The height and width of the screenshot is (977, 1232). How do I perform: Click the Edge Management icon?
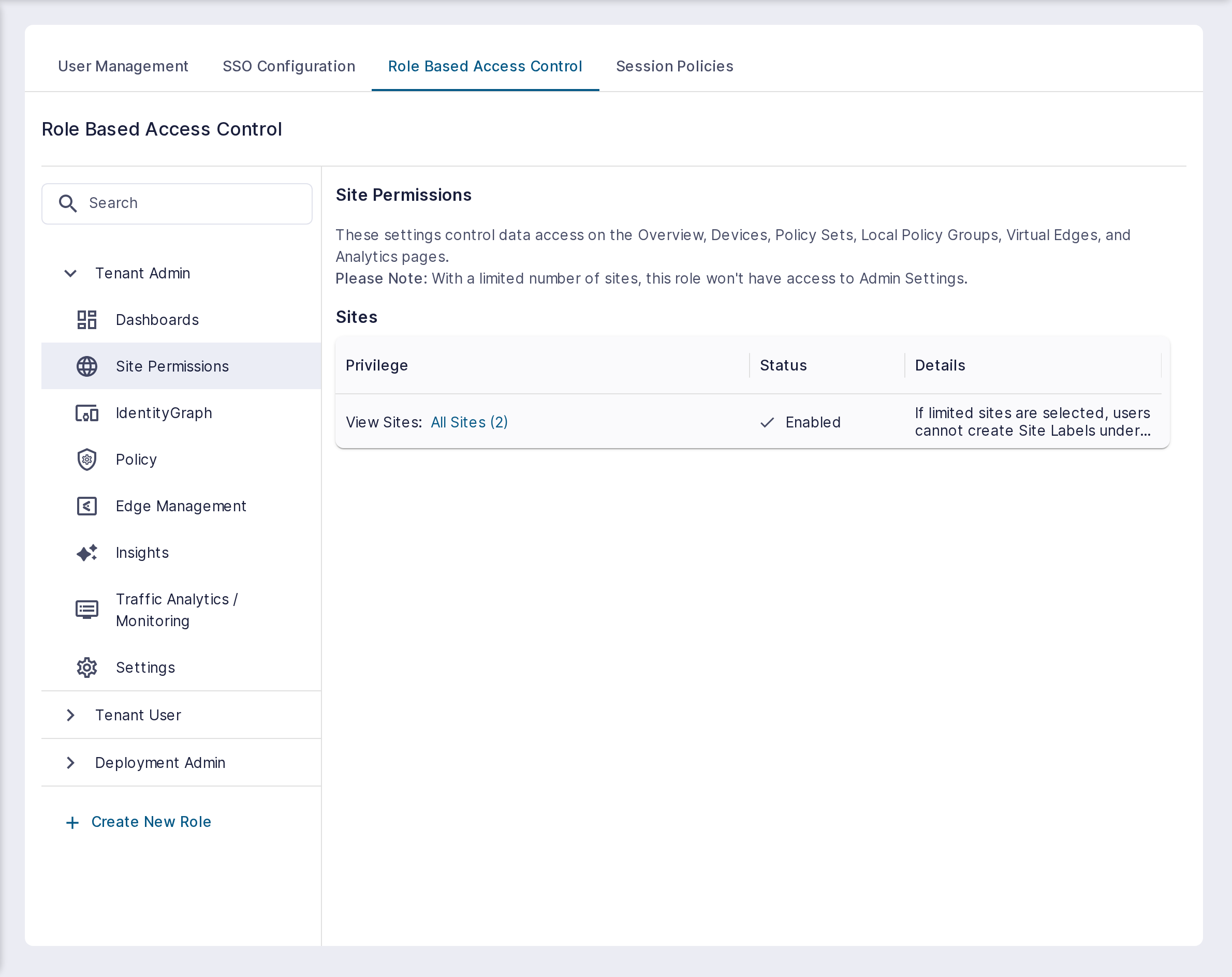point(87,506)
